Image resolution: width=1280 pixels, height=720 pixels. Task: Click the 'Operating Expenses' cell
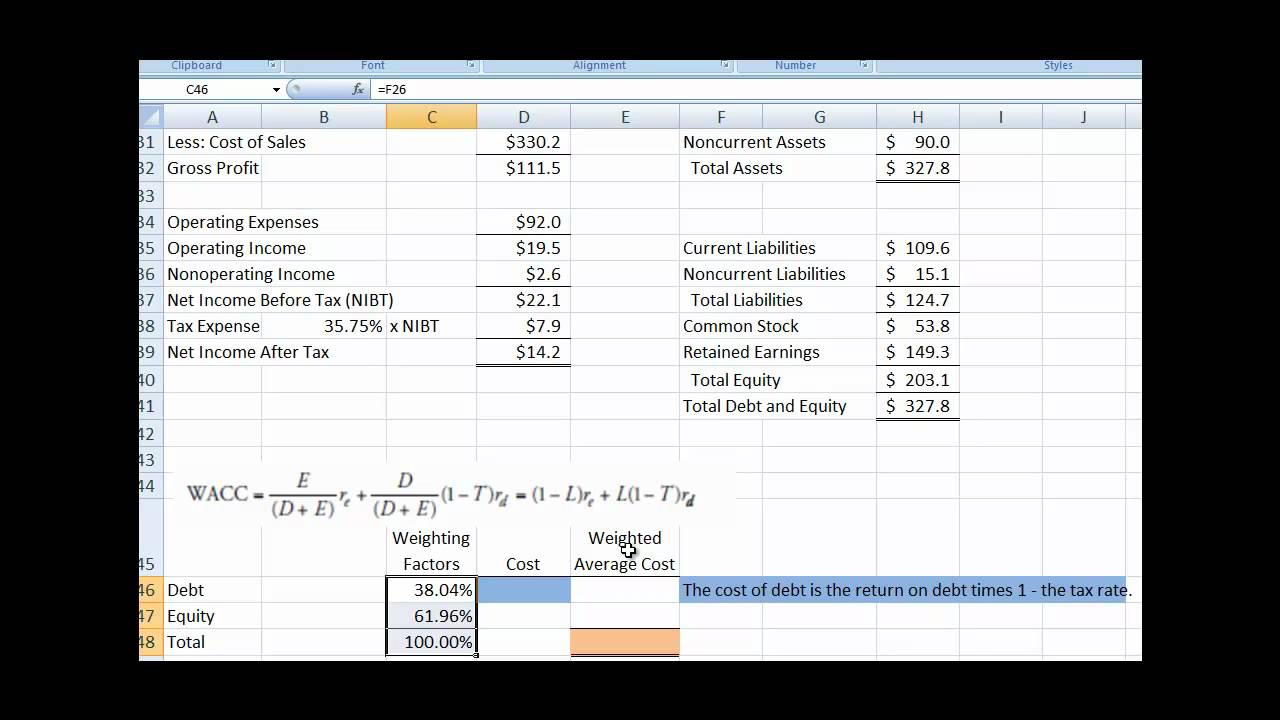click(243, 222)
